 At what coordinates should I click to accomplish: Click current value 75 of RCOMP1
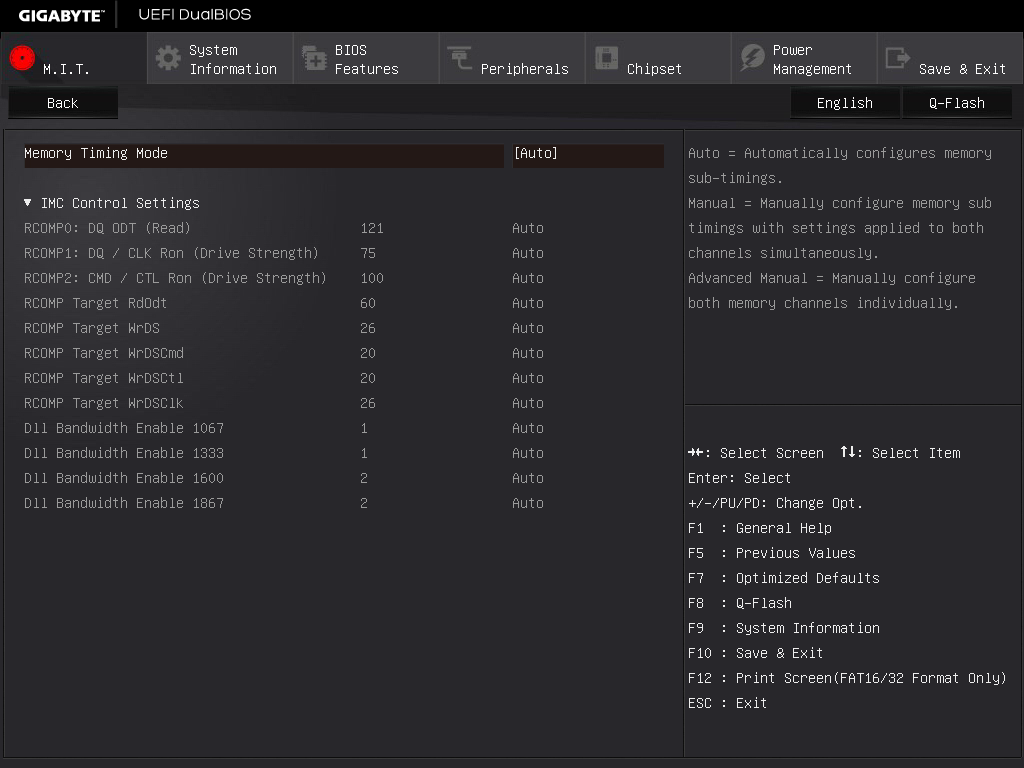[368, 253]
